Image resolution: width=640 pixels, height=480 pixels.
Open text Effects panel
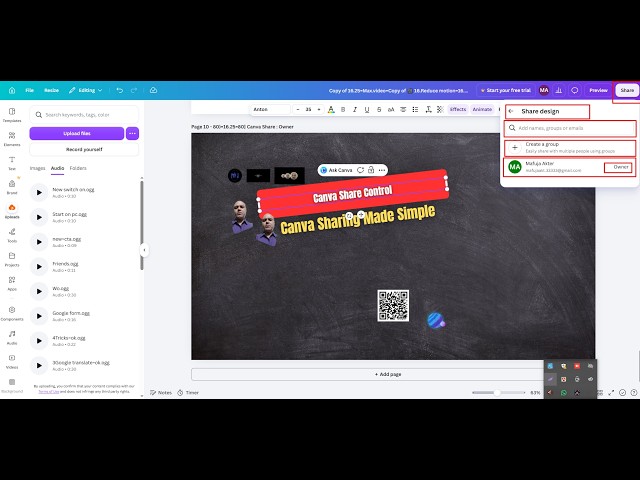[x=458, y=109]
